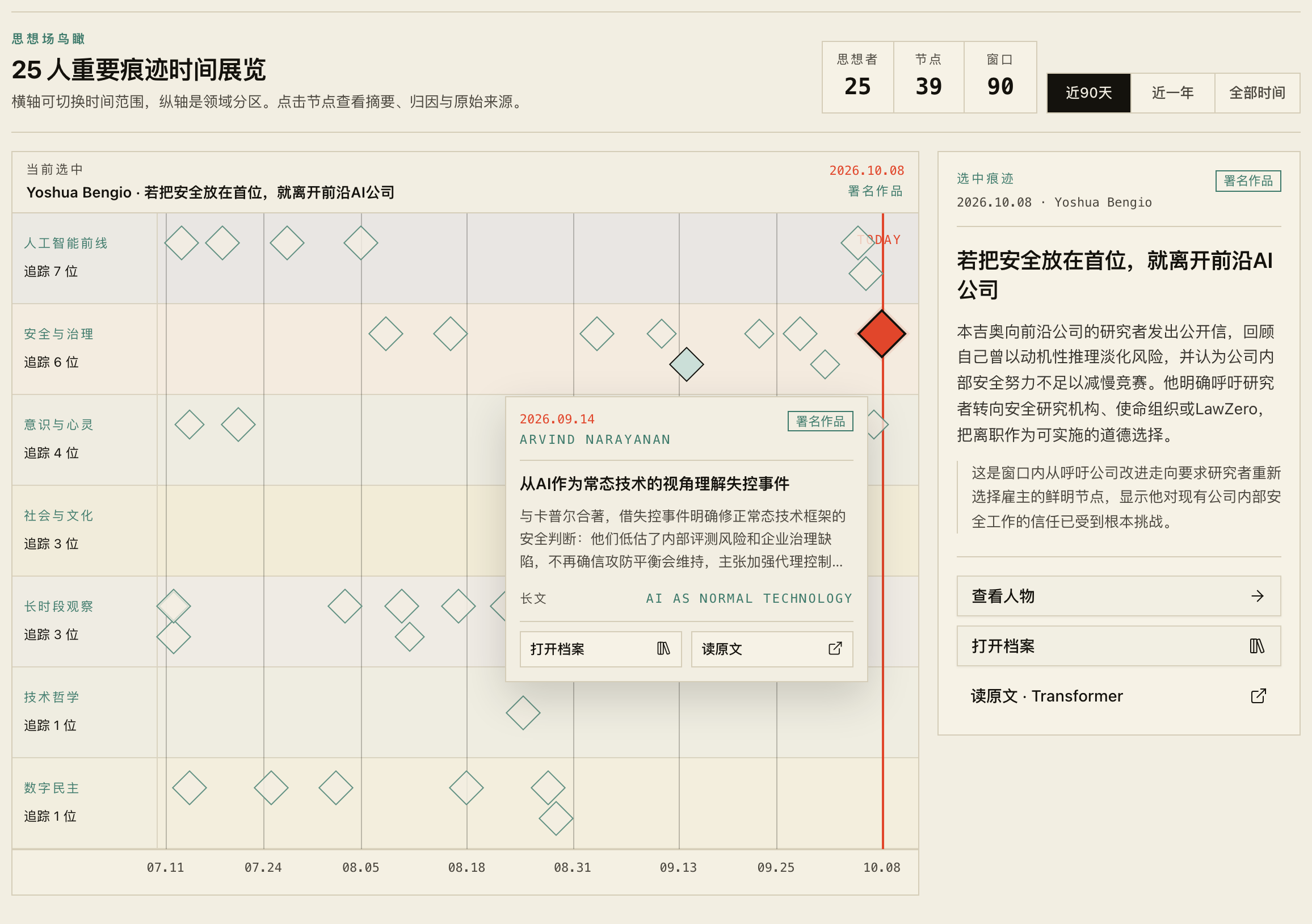Switch time range to 近一年
The width and height of the screenshot is (1312, 924).
[x=1172, y=93]
